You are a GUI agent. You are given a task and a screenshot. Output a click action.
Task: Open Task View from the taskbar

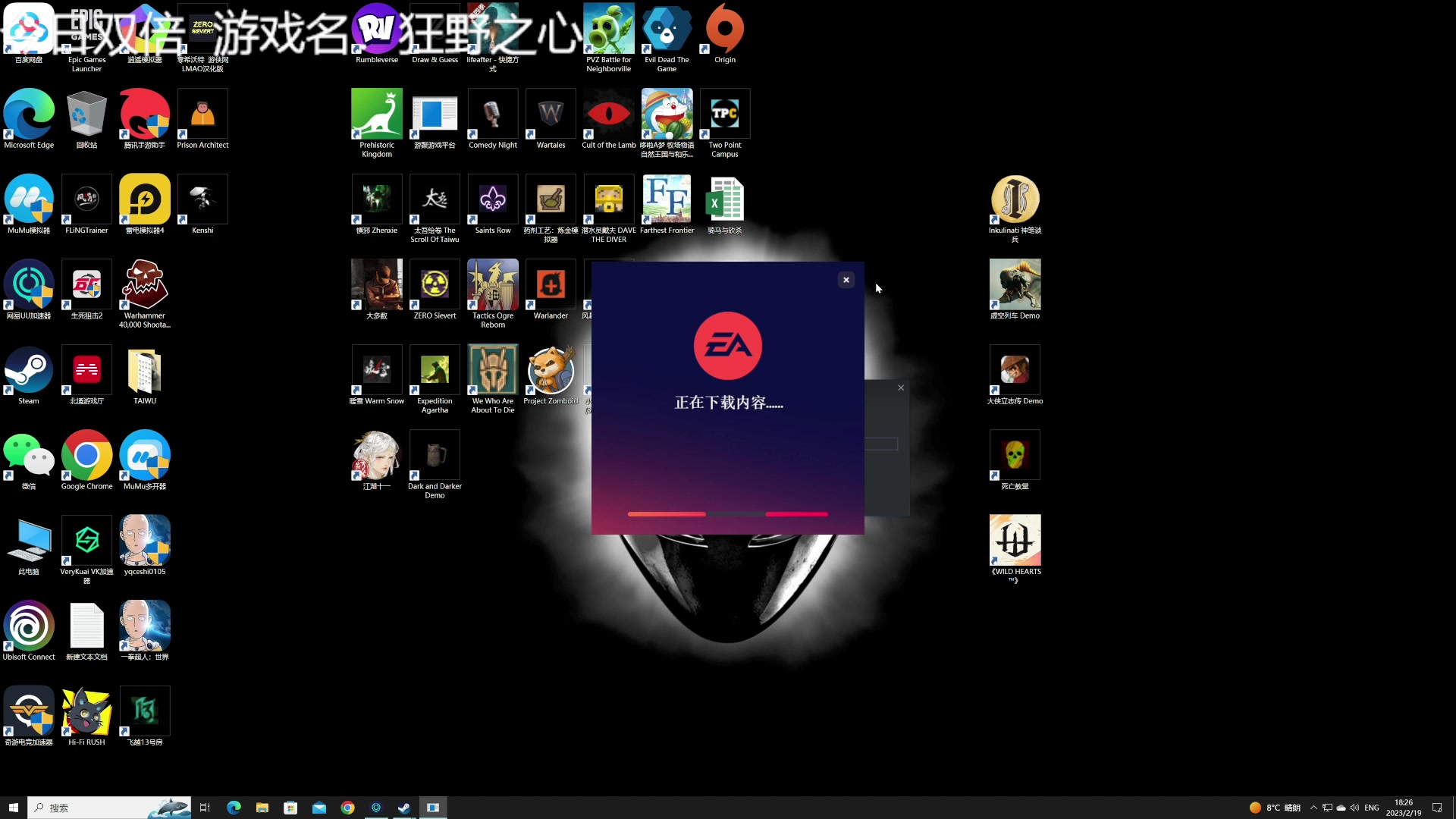pyautogui.click(x=205, y=808)
